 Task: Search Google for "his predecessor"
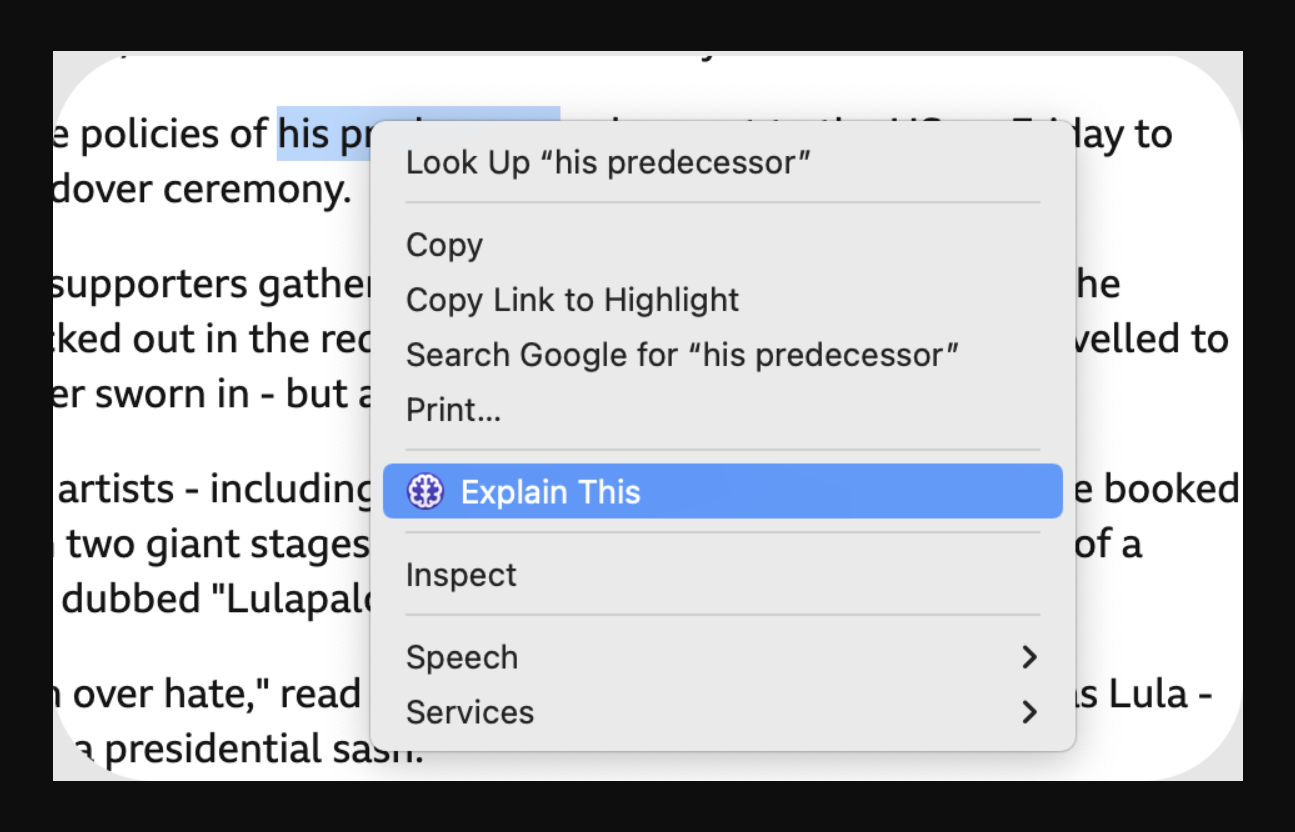tap(682, 355)
